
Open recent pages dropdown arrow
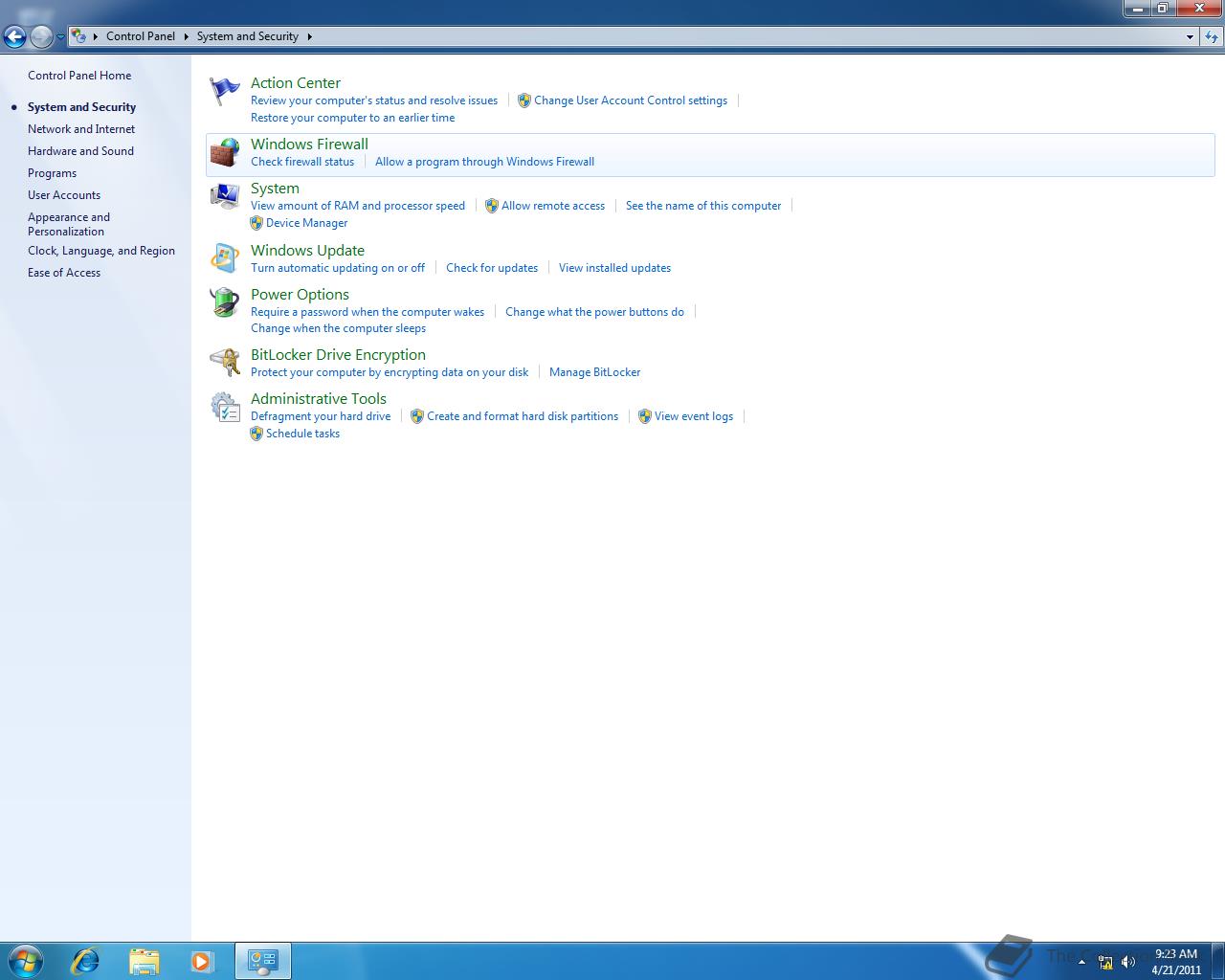[x=60, y=36]
